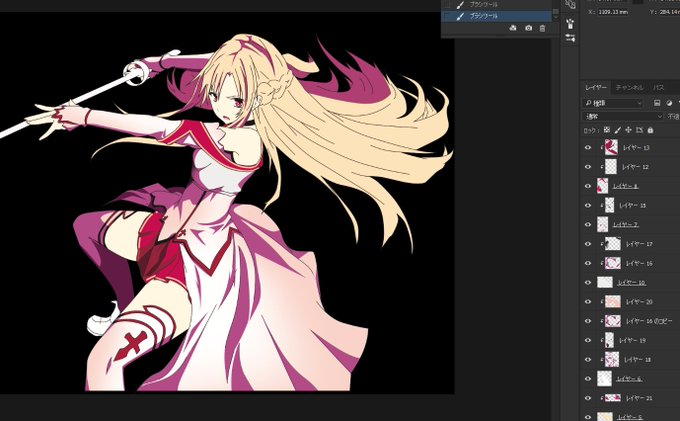Viewport: 680px width, 421px height.
Task: Toggle visibility of レイヤー 18
Action: [x=588, y=359]
